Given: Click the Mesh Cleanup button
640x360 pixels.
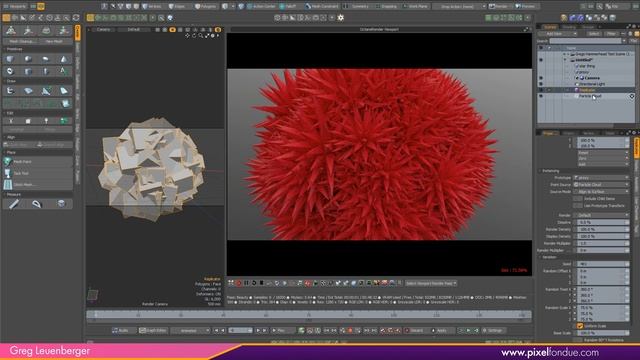Looking at the screenshot, I should tap(22, 41).
